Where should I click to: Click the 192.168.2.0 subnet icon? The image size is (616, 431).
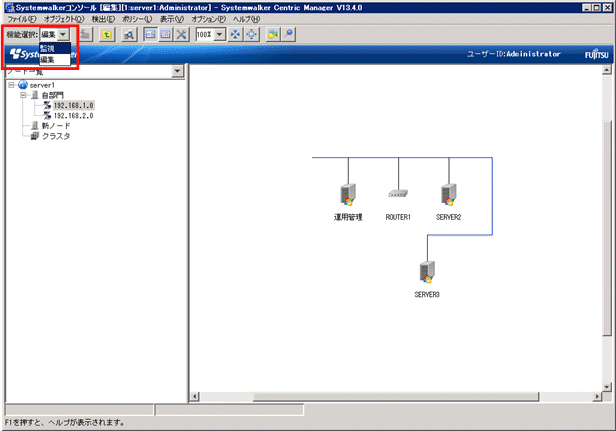click(47, 116)
